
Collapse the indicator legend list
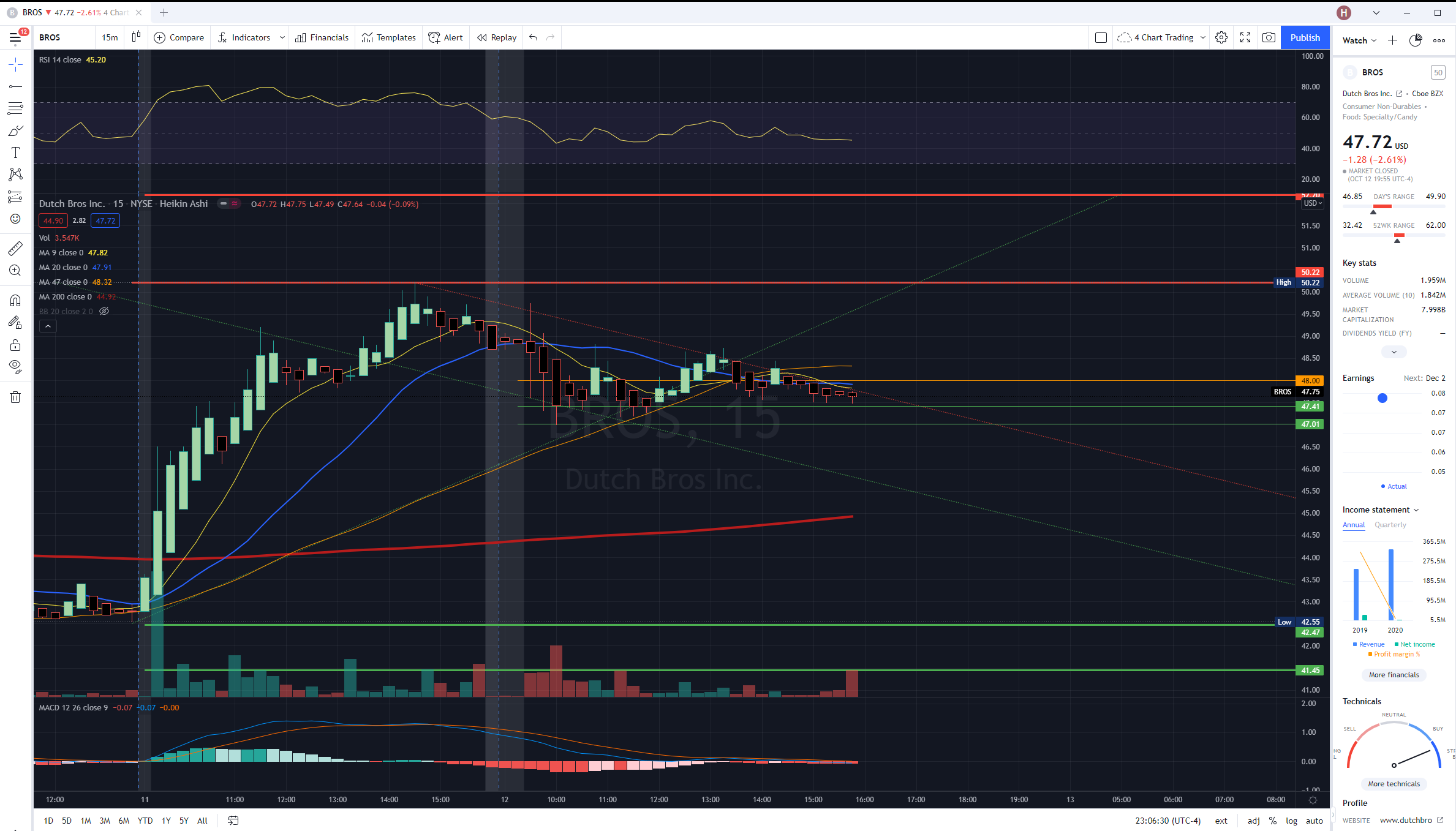(48, 326)
